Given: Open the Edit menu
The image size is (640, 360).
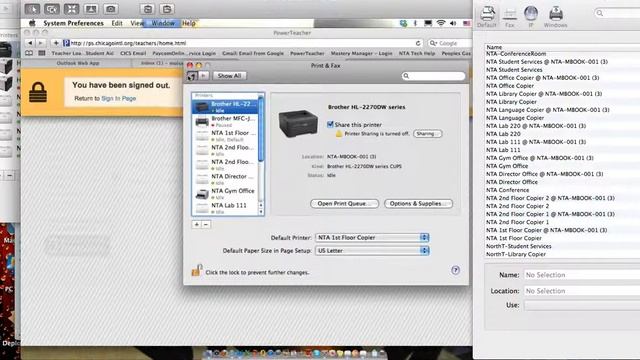Looking at the screenshot, I should tap(117, 23).
